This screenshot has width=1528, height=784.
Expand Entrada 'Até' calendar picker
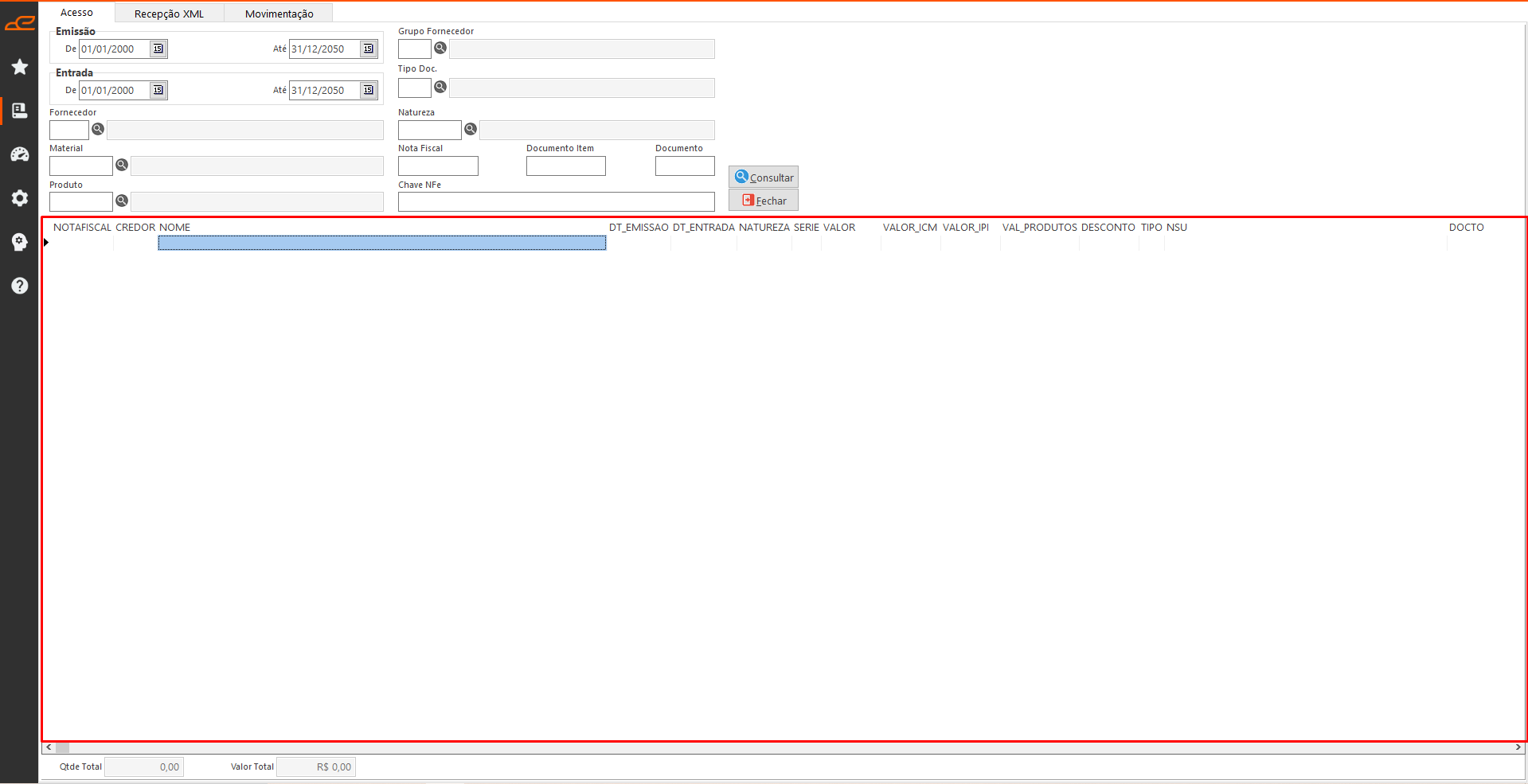(368, 91)
